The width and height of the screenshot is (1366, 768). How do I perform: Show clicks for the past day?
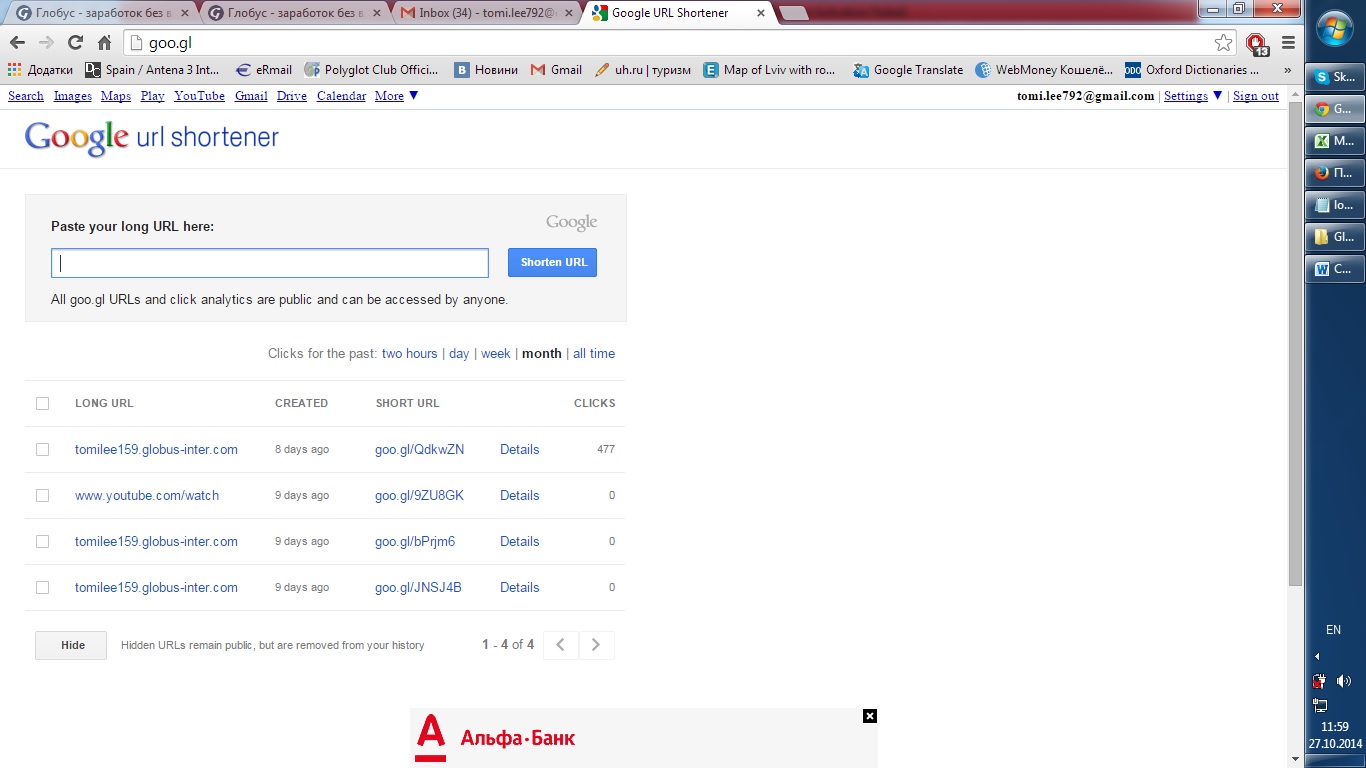coord(459,353)
